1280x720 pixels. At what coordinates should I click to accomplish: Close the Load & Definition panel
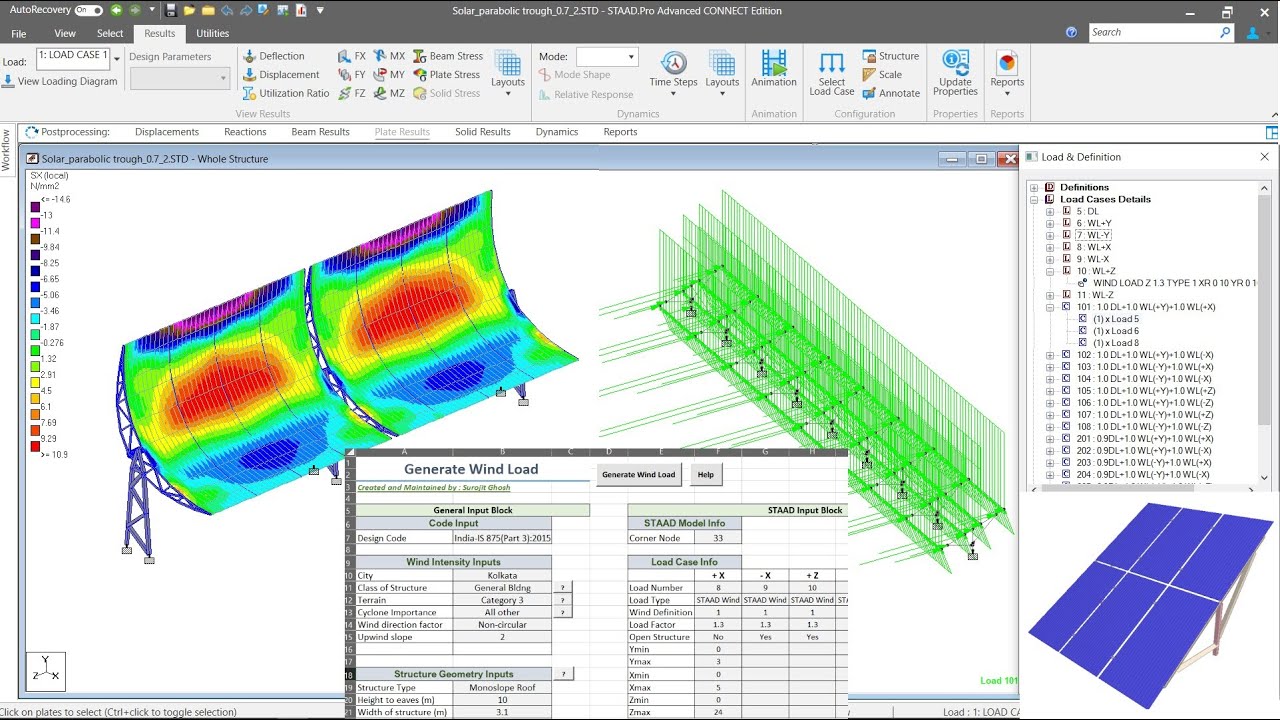point(1264,157)
